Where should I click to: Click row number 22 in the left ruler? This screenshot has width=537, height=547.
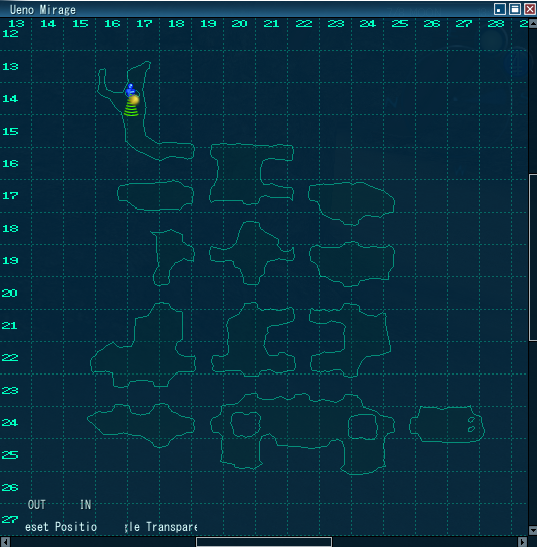tap(10, 357)
